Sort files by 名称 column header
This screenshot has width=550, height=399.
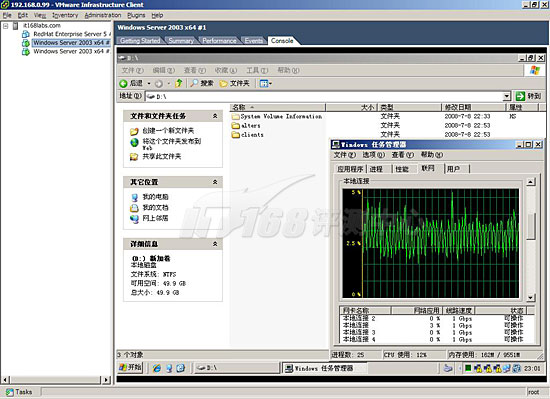[x=277, y=107]
